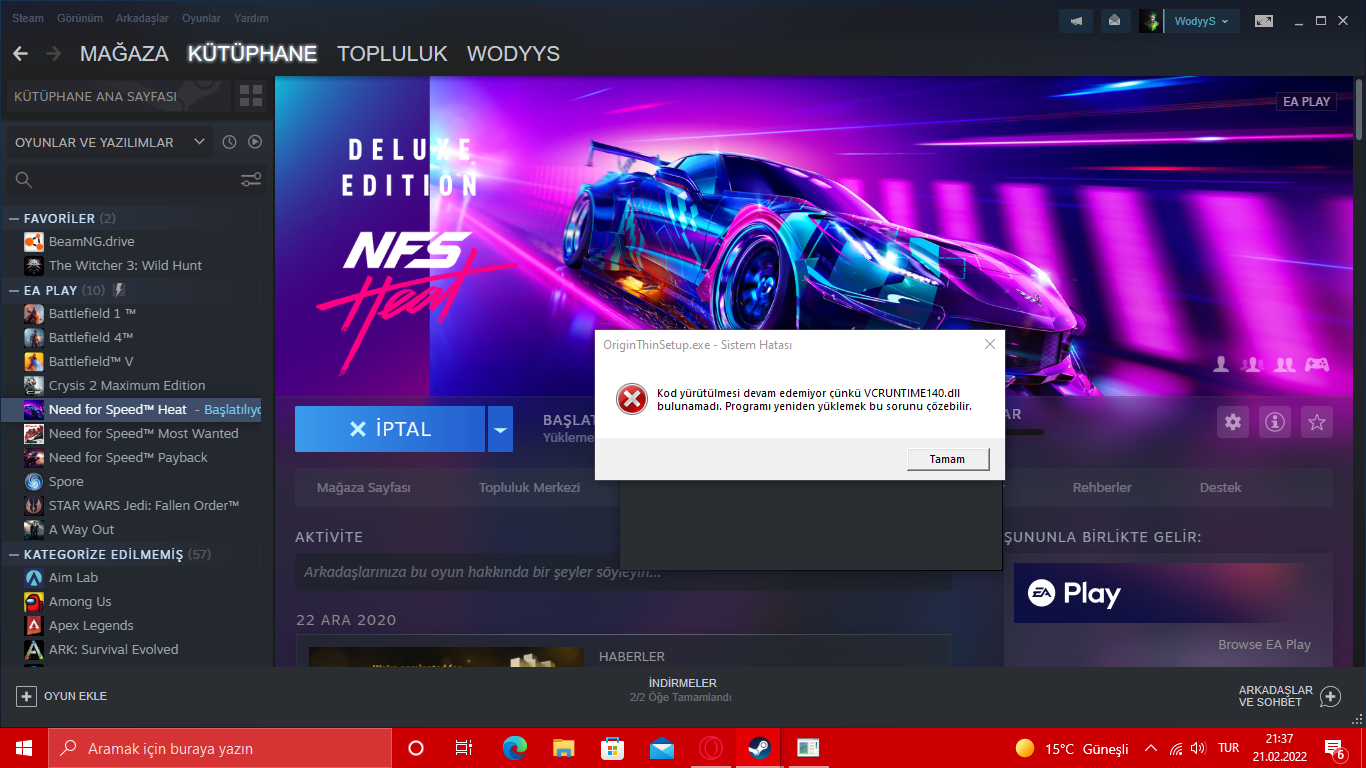The height and width of the screenshot is (768, 1366).
Task: Go forward with the right arrow
Action: [x=53, y=54]
